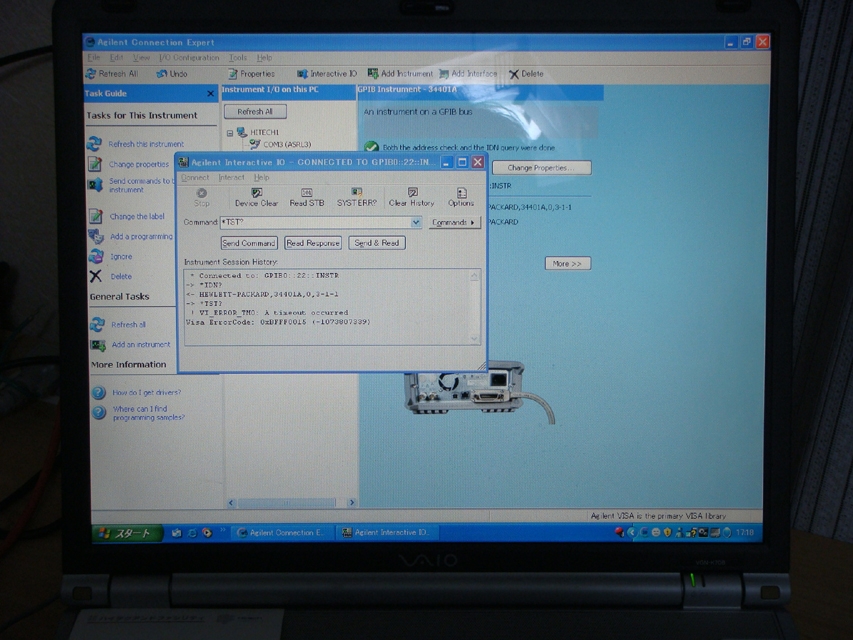Open the Command combo box dropdown arrow

(416, 222)
